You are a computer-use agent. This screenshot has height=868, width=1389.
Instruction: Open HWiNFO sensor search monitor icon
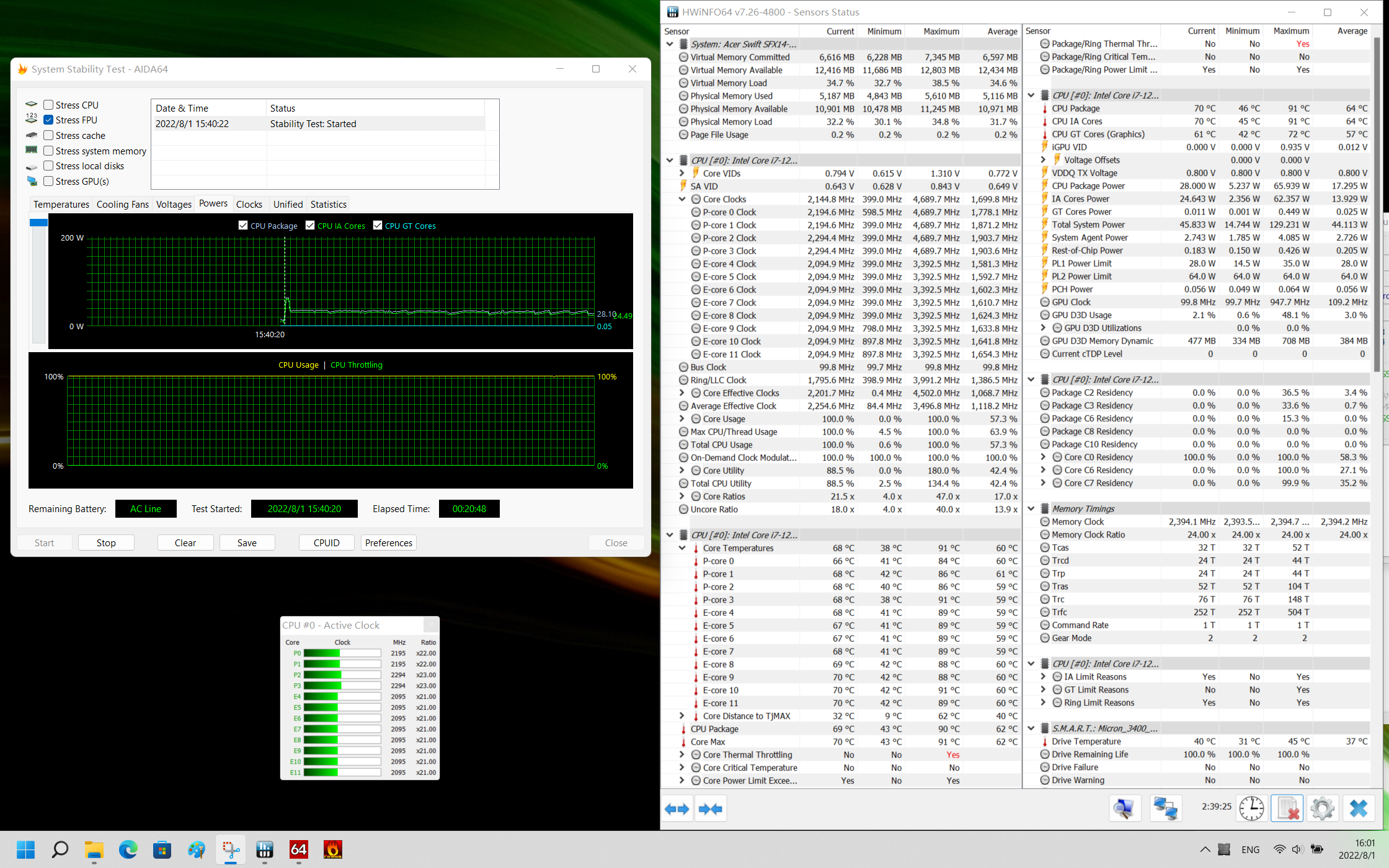(x=1124, y=808)
